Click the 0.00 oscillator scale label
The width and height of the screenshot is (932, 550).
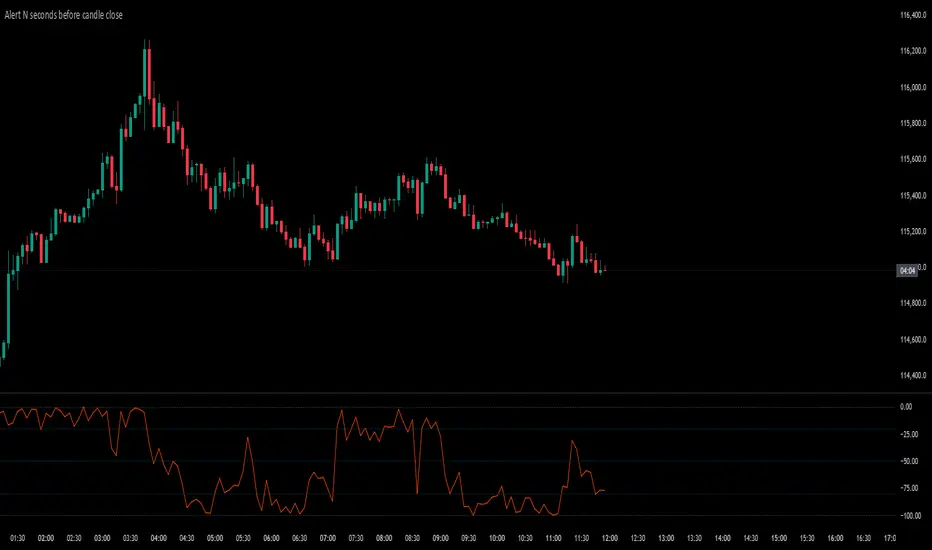[x=906, y=407]
